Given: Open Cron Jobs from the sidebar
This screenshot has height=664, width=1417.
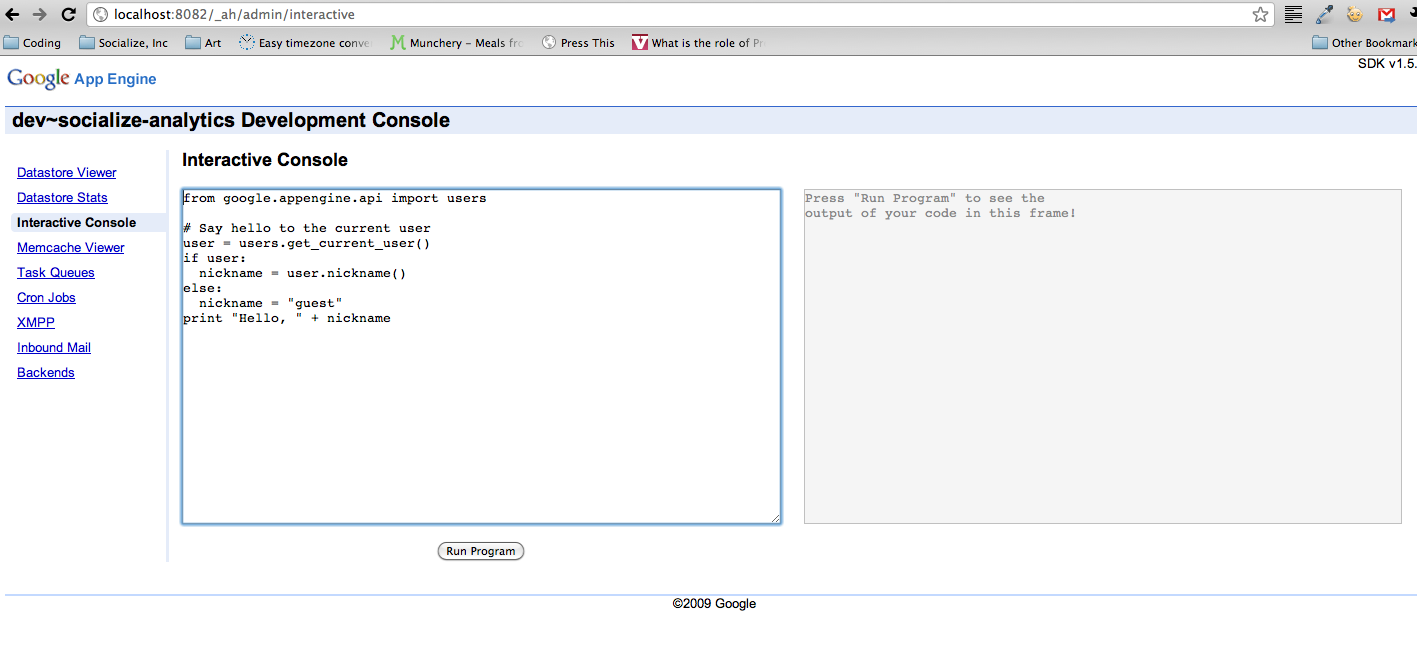Looking at the screenshot, I should point(46,298).
